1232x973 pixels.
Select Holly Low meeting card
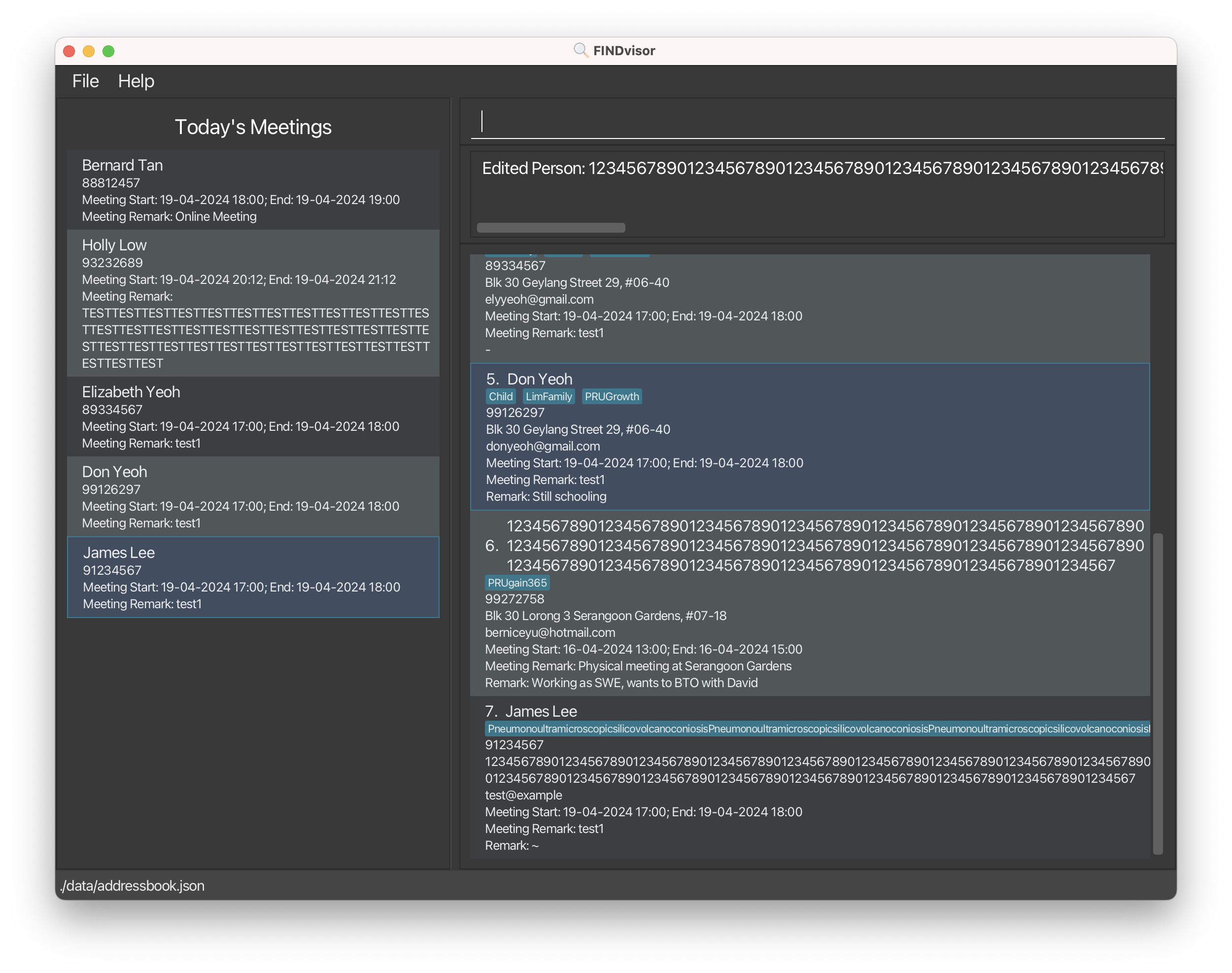point(253,303)
